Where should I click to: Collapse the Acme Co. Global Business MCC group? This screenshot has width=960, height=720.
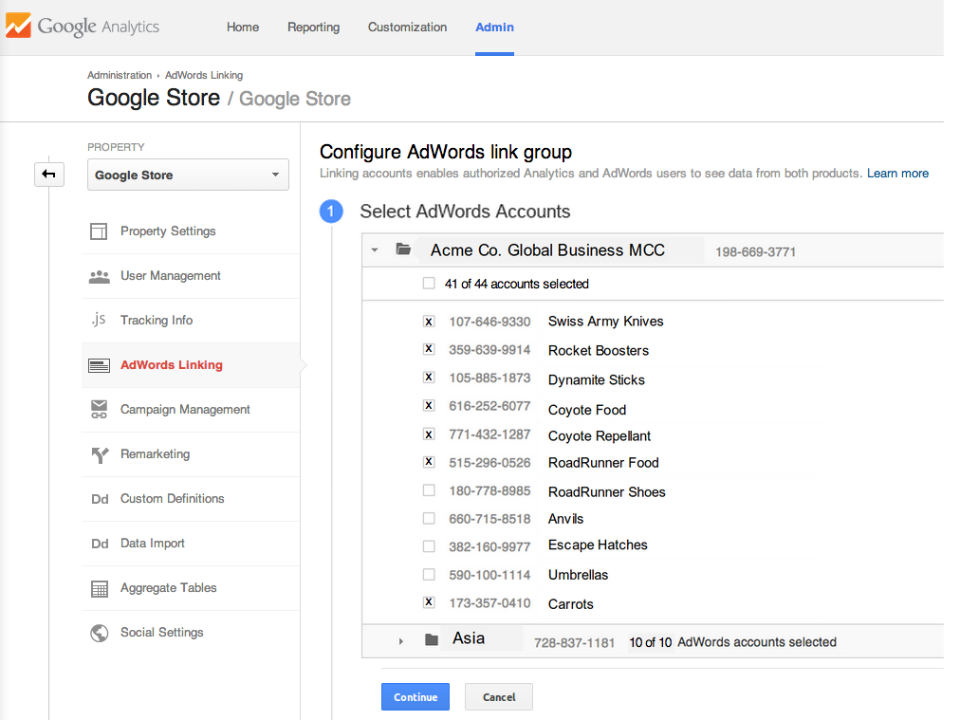375,250
